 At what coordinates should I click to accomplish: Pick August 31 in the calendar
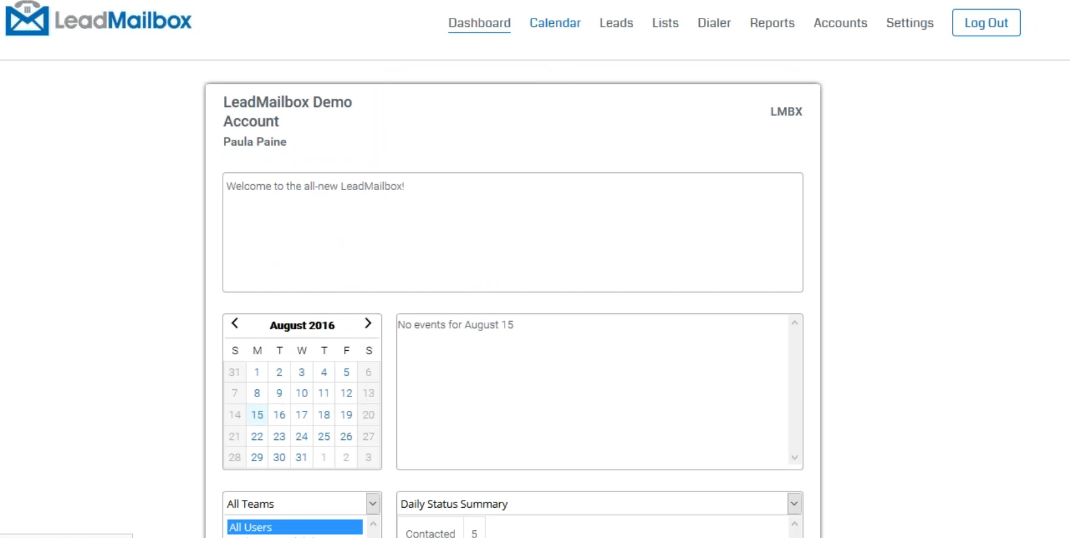[301, 457]
